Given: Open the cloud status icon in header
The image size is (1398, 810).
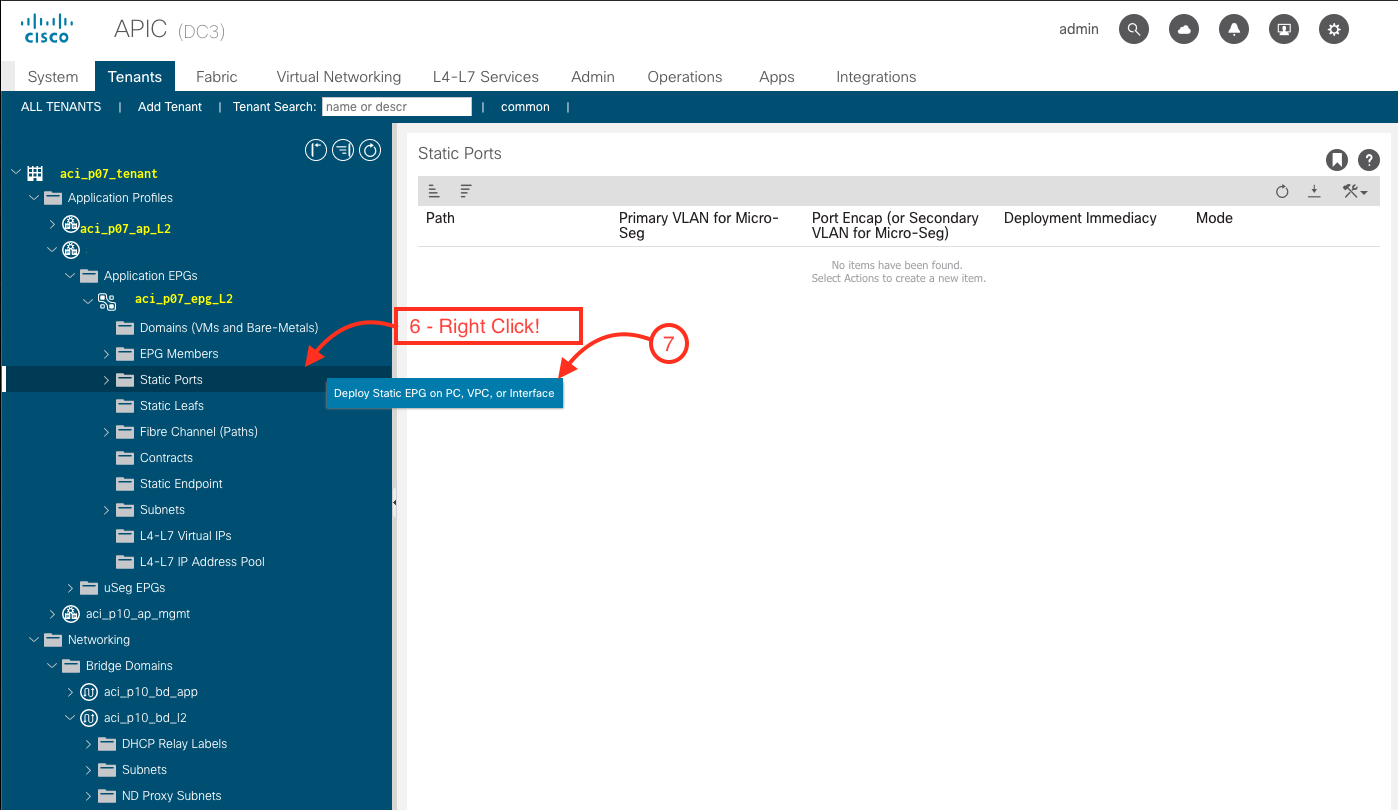Looking at the screenshot, I should [1184, 30].
